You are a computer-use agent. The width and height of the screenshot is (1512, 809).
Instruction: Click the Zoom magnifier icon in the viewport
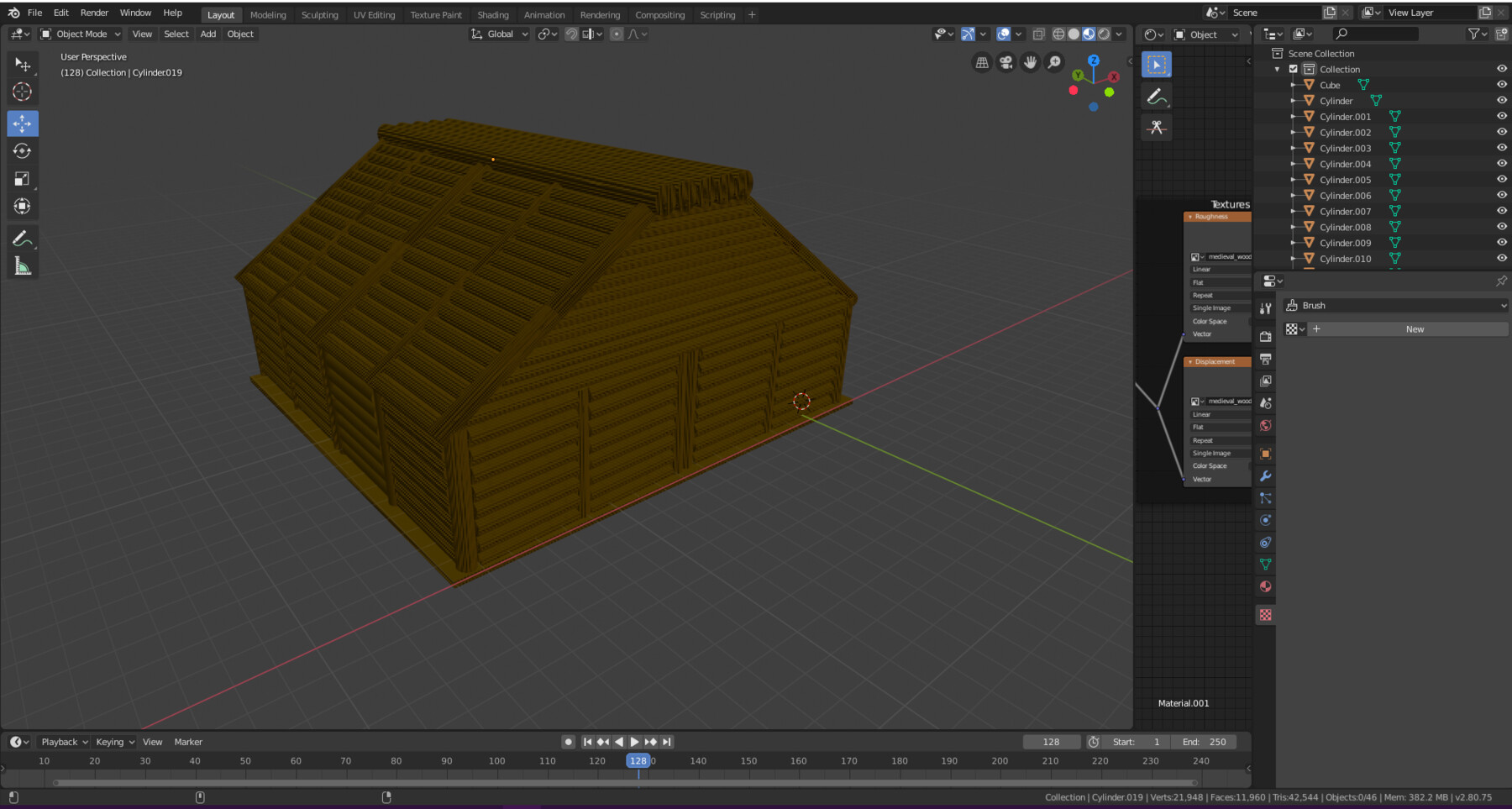1053,61
